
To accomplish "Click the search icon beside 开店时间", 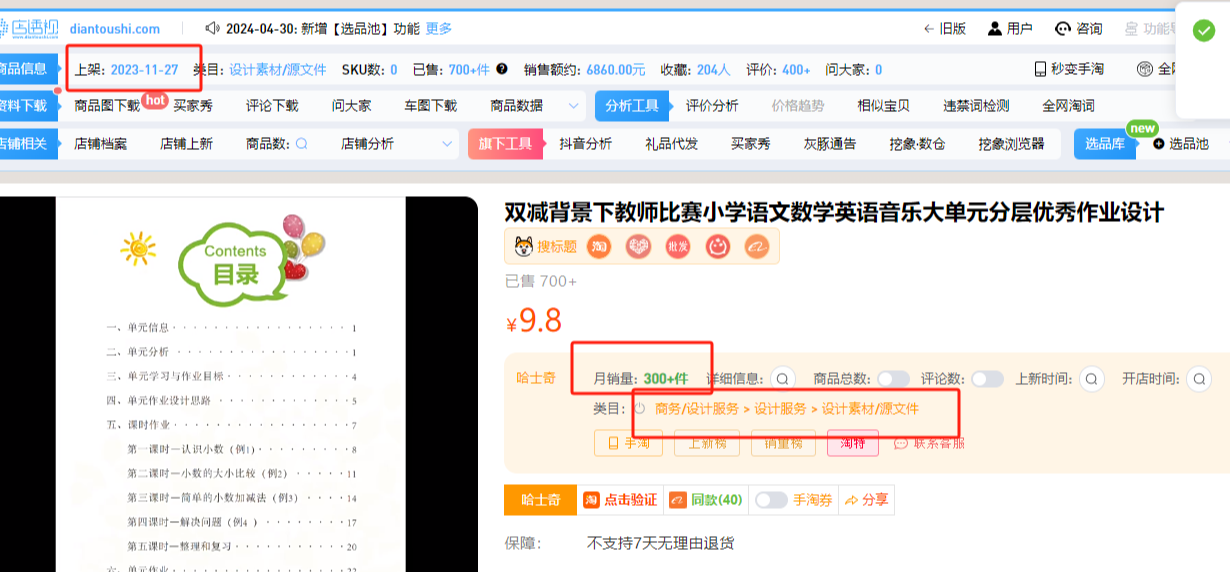I will click(x=1198, y=379).
